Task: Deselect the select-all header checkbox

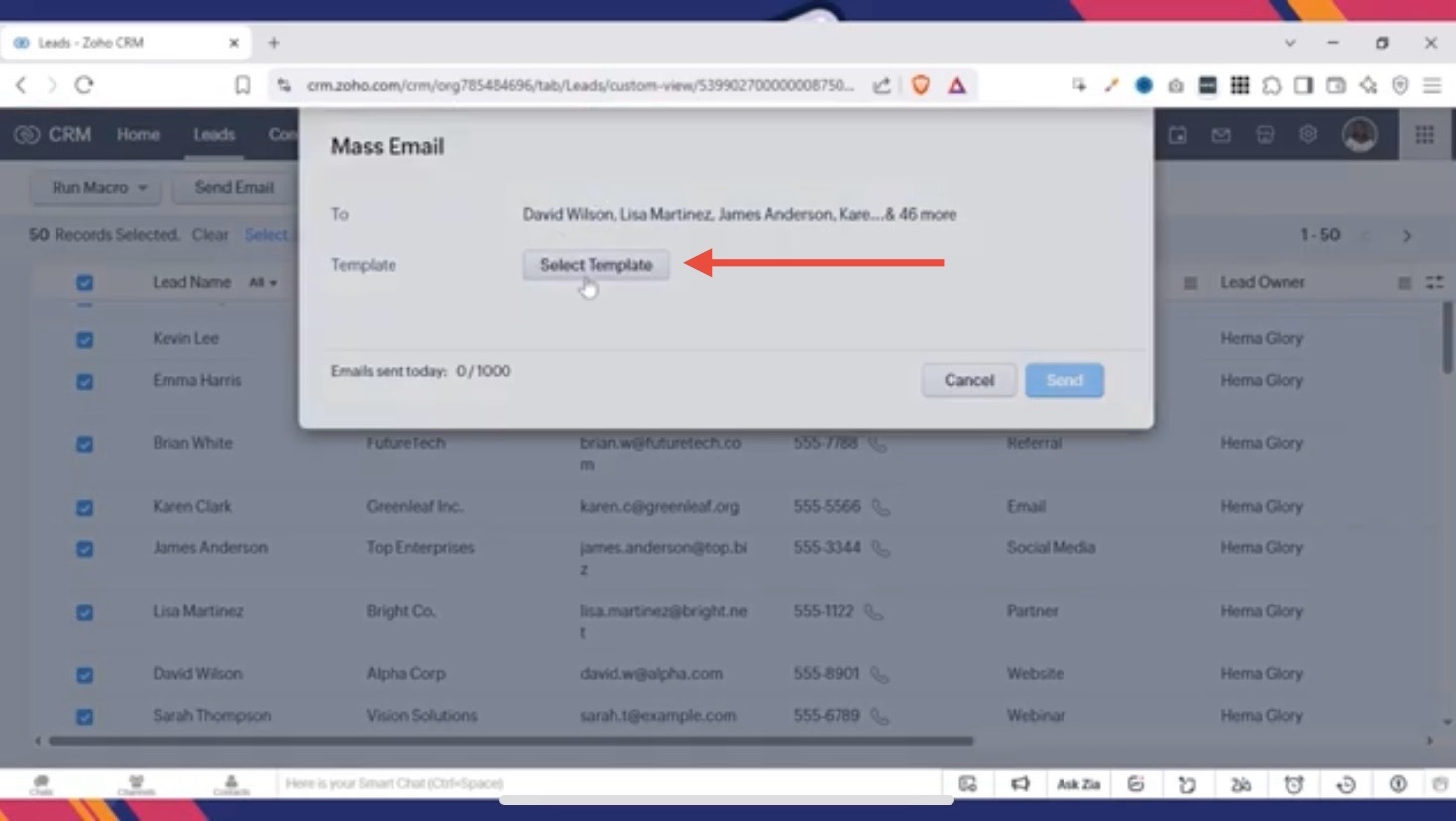Action: [85, 283]
